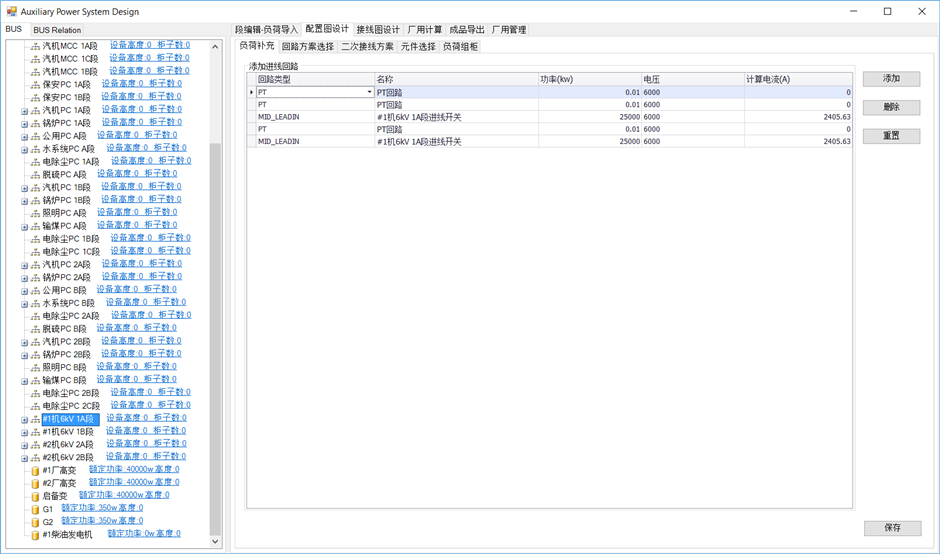The height and width of the screenshot is (554, 940).
Task: Click the transformer cylinder icon beside #1厂高变
Action: pos(35,471)
